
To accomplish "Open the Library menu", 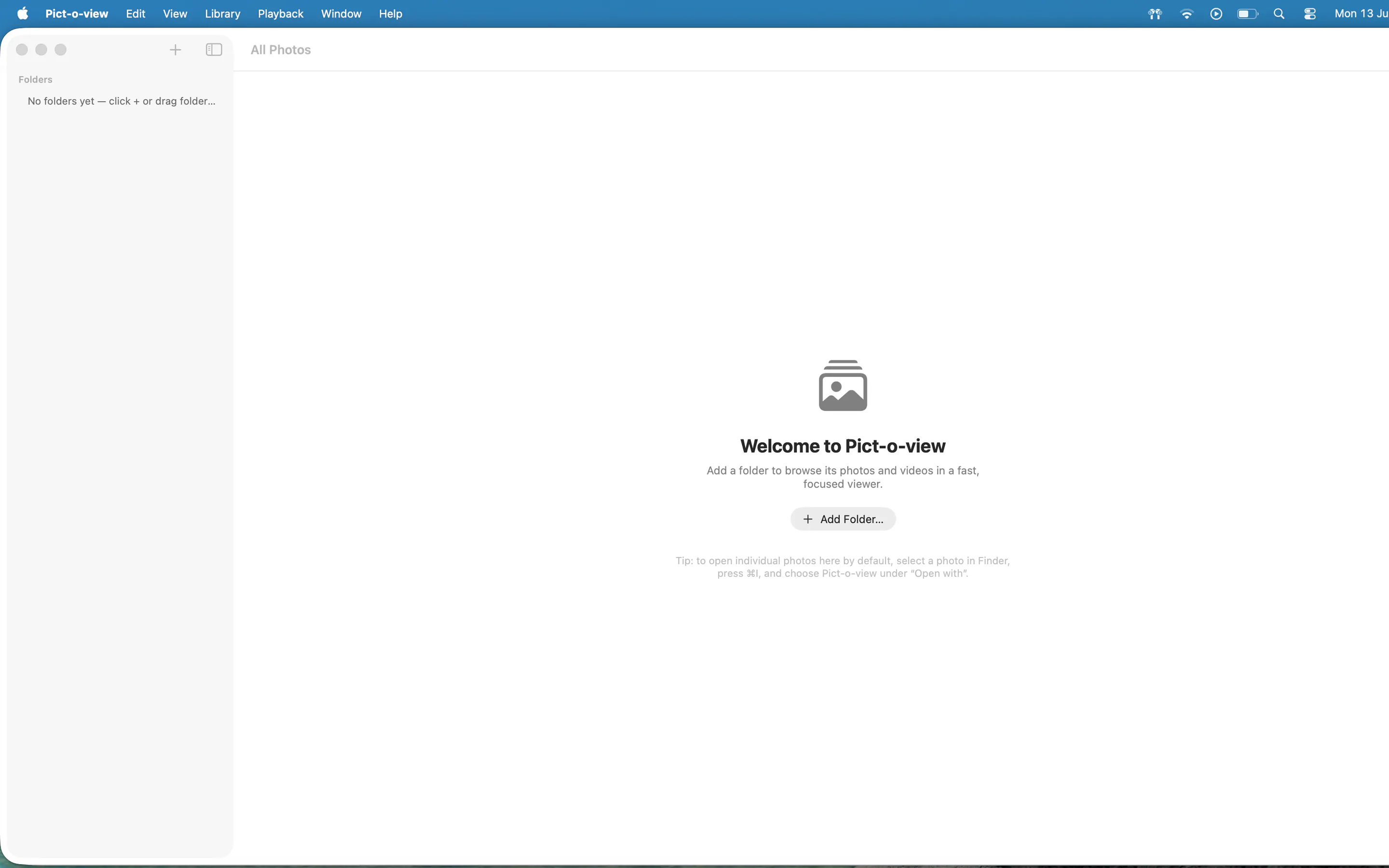I will 223,13.
